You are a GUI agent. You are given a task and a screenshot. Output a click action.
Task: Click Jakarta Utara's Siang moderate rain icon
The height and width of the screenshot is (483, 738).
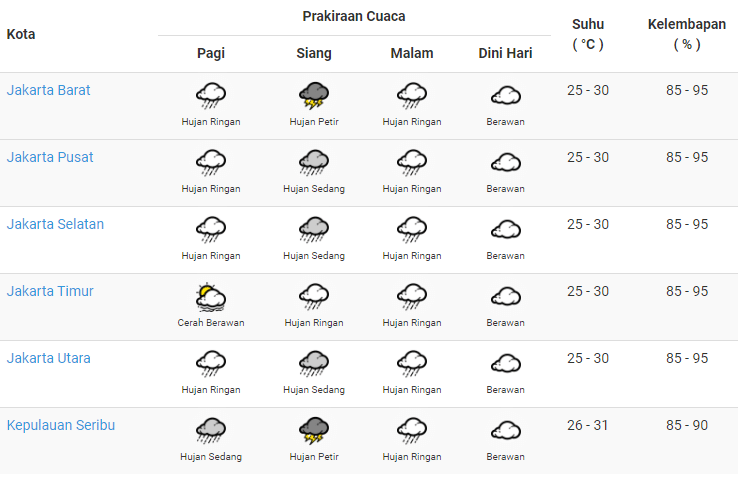[314, 364]
